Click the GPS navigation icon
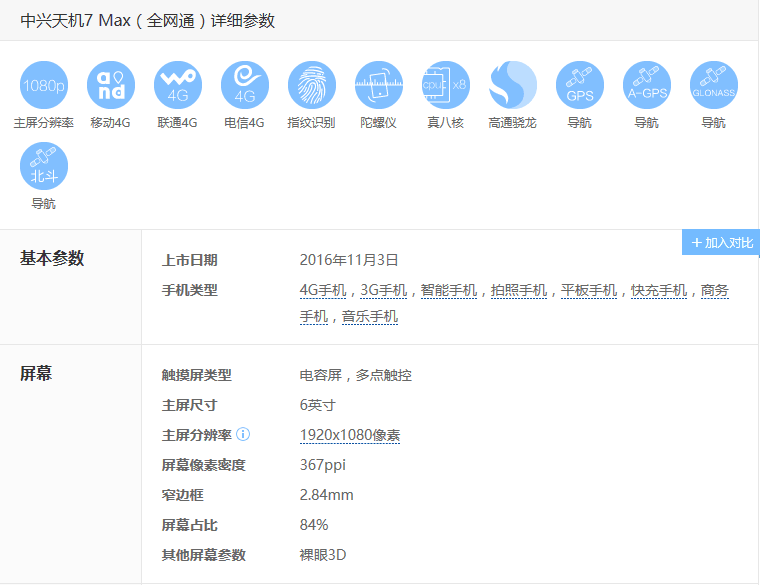This screenshot has width=760, height=585. [580, 85]
